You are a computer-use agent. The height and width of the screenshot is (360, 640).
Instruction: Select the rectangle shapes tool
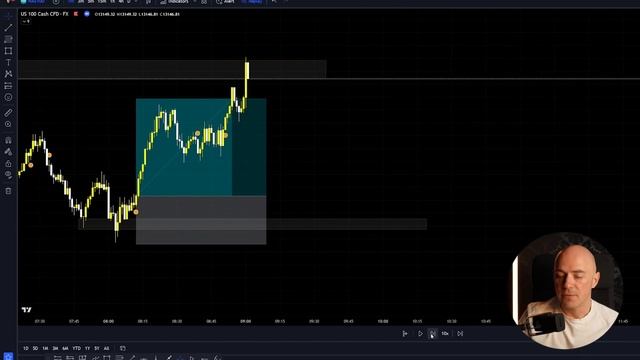8,51
